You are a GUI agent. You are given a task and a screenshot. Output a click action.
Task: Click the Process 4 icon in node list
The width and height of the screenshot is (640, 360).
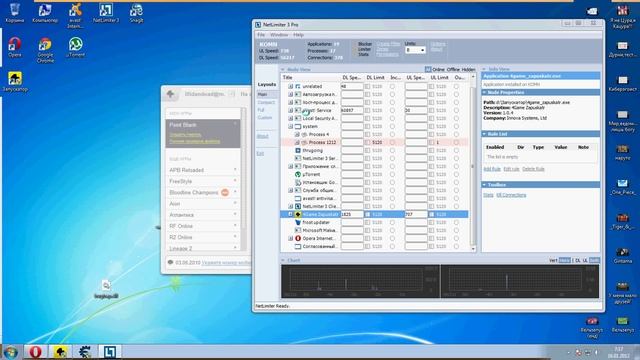pos(304,134)
